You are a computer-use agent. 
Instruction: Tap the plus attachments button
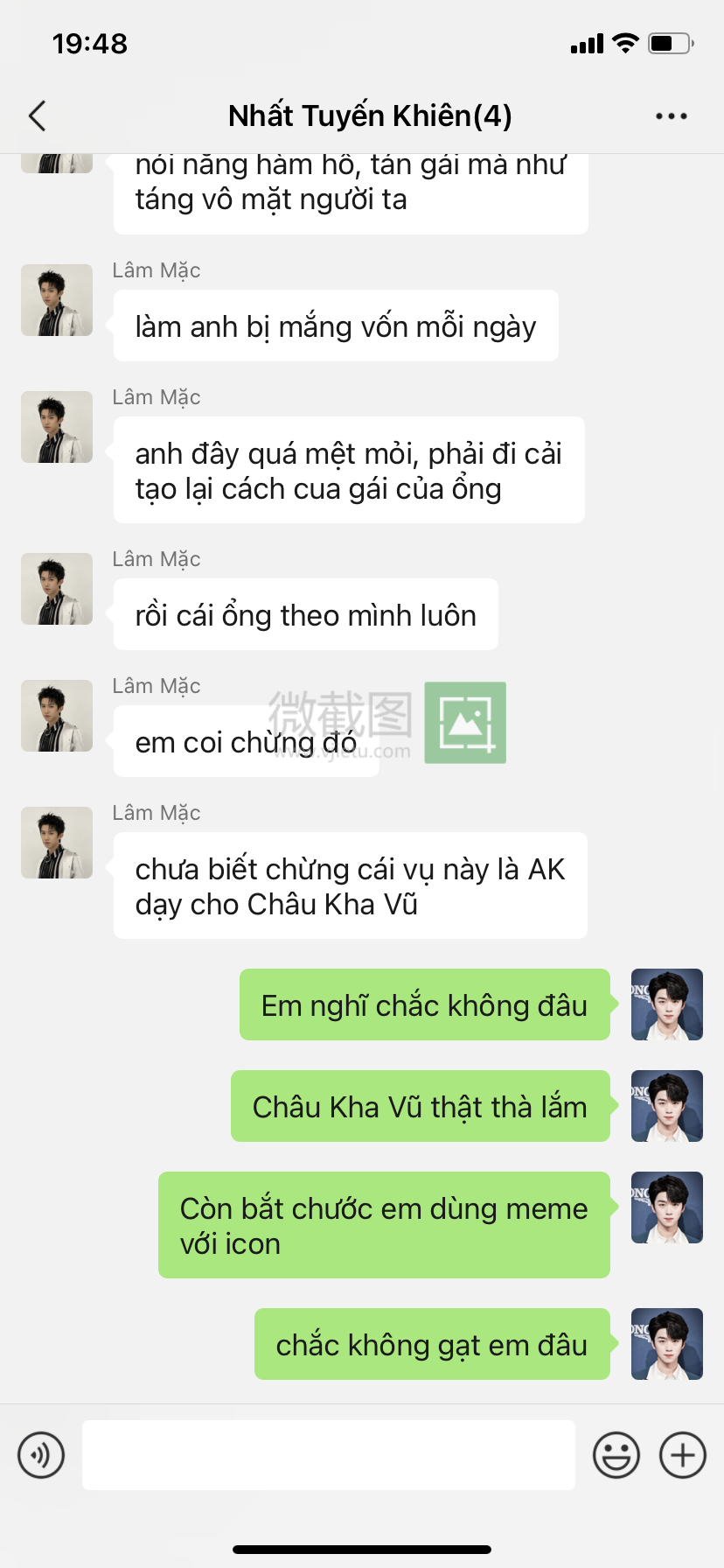(x=683, y=1455)
